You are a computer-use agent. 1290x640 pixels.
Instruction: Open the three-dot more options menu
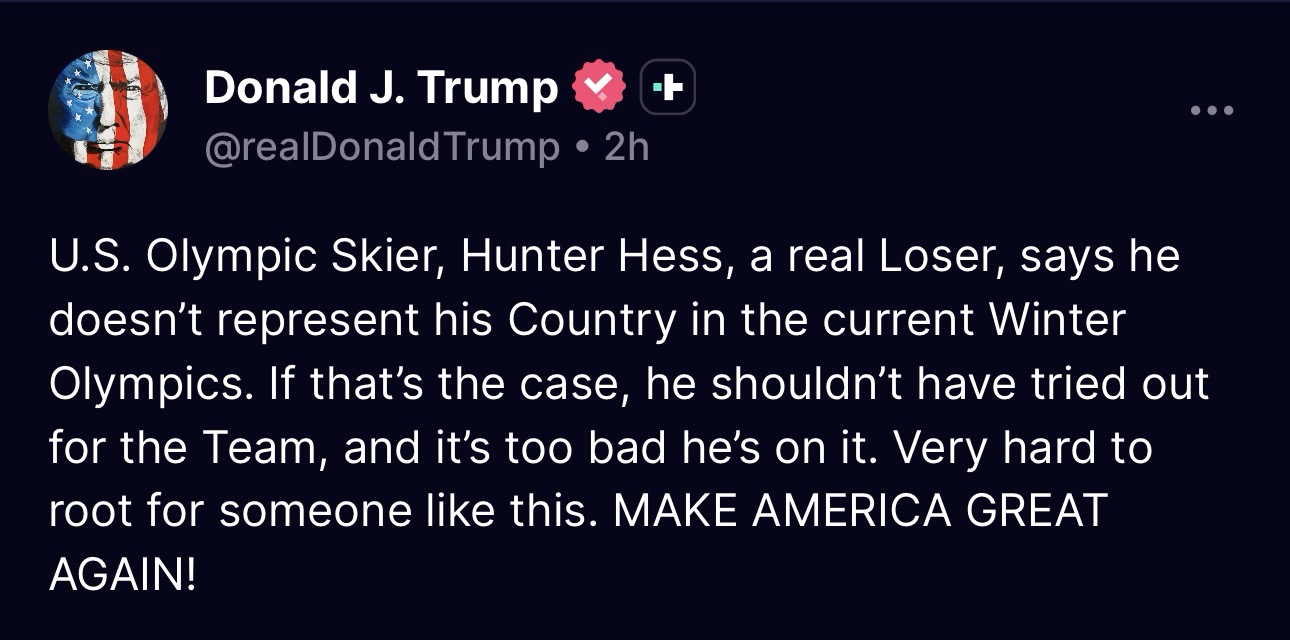(1212, 109)
